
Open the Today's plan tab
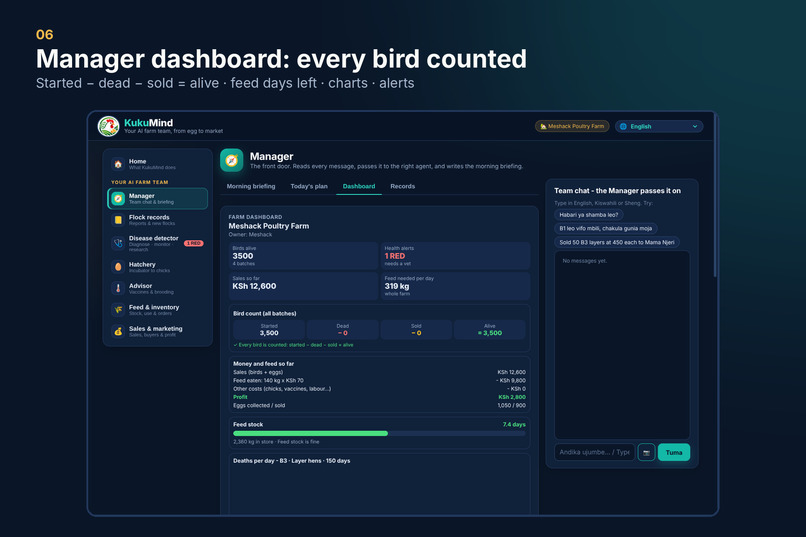[309, 187]
